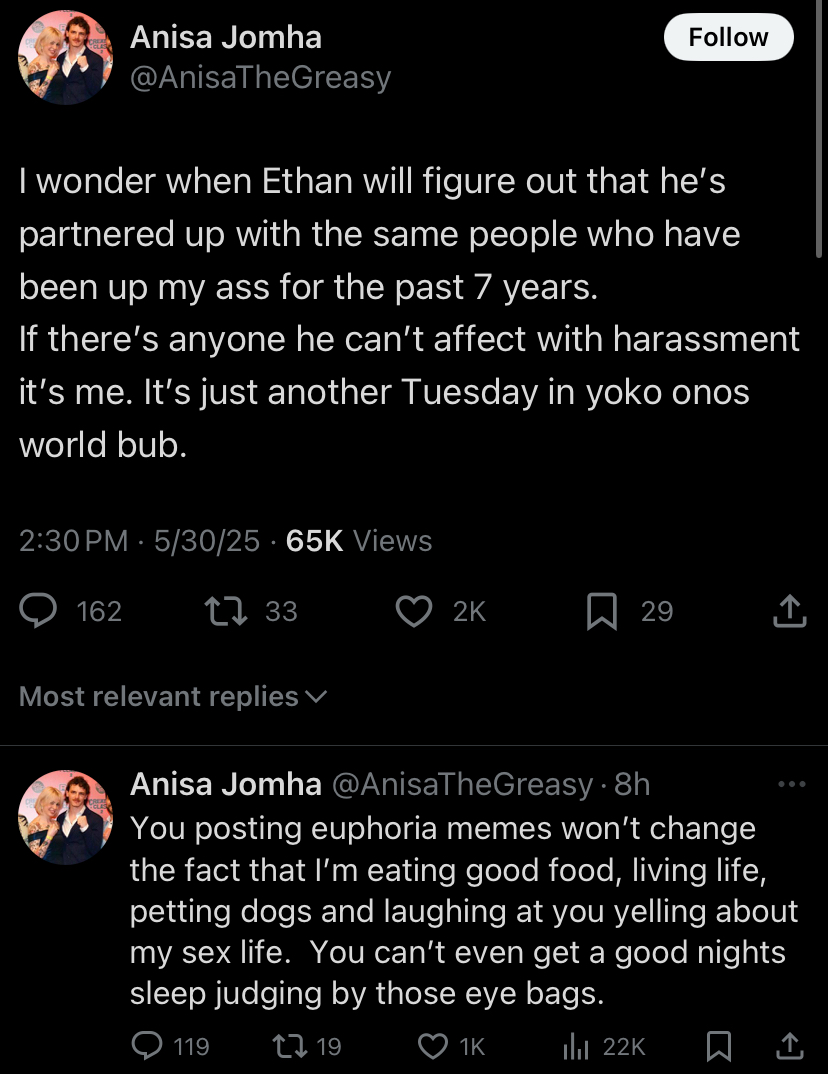Open the reply's profile picture avatar

(x=65, y=817)
